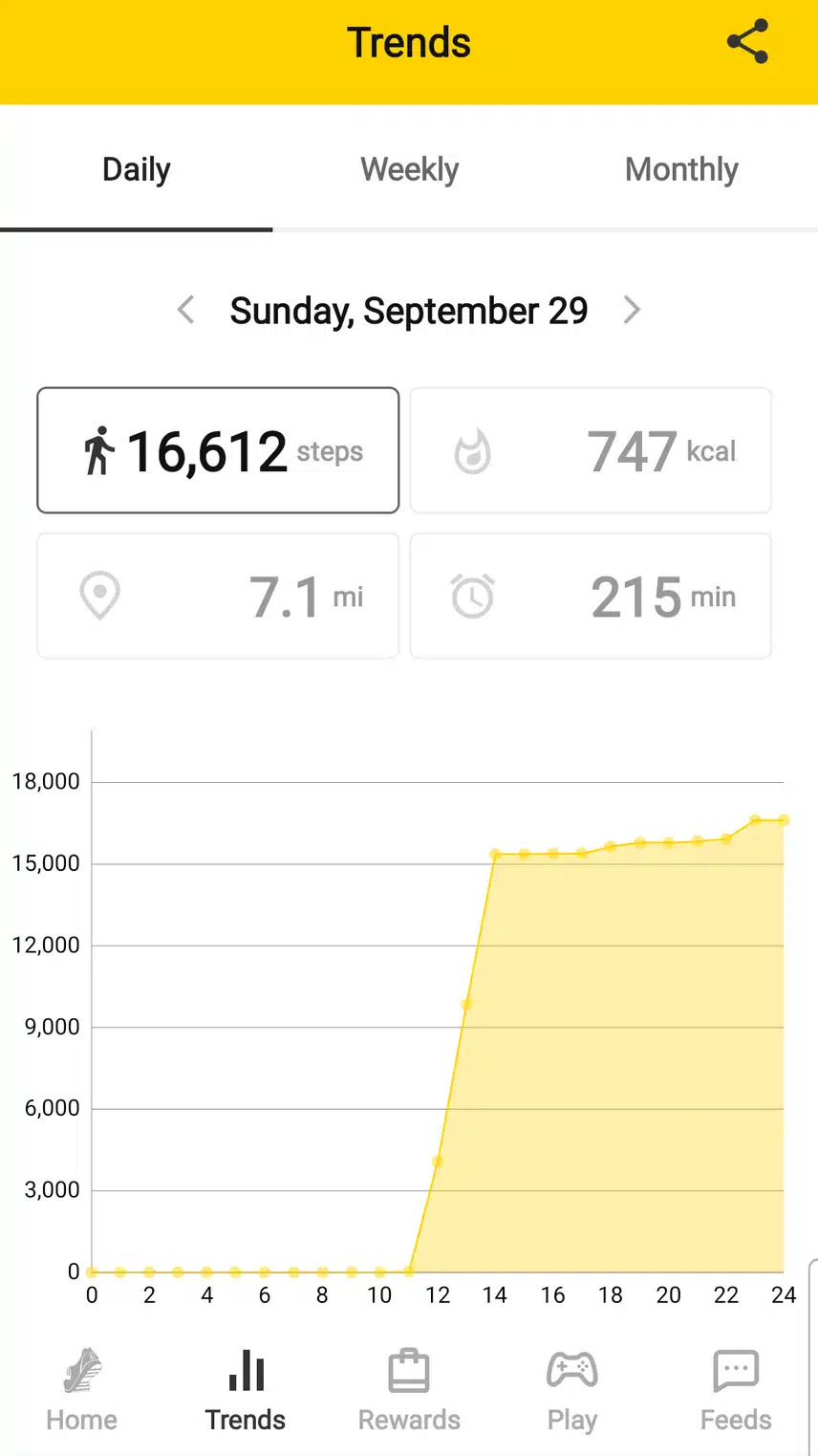Screen dimensions: 818x1456
Task: Tap the Sunday, September 29 date label
Action: click(409, 311)
